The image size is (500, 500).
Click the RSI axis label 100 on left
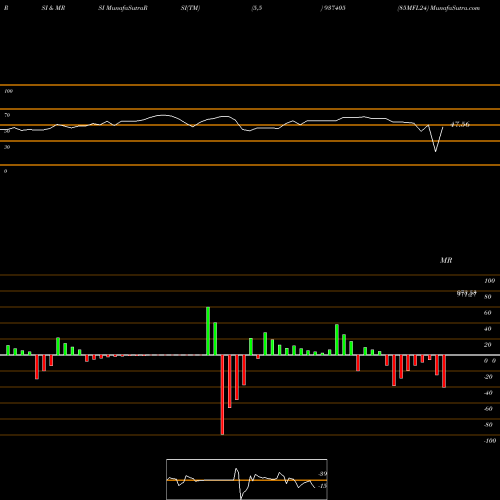coord(8,91)
